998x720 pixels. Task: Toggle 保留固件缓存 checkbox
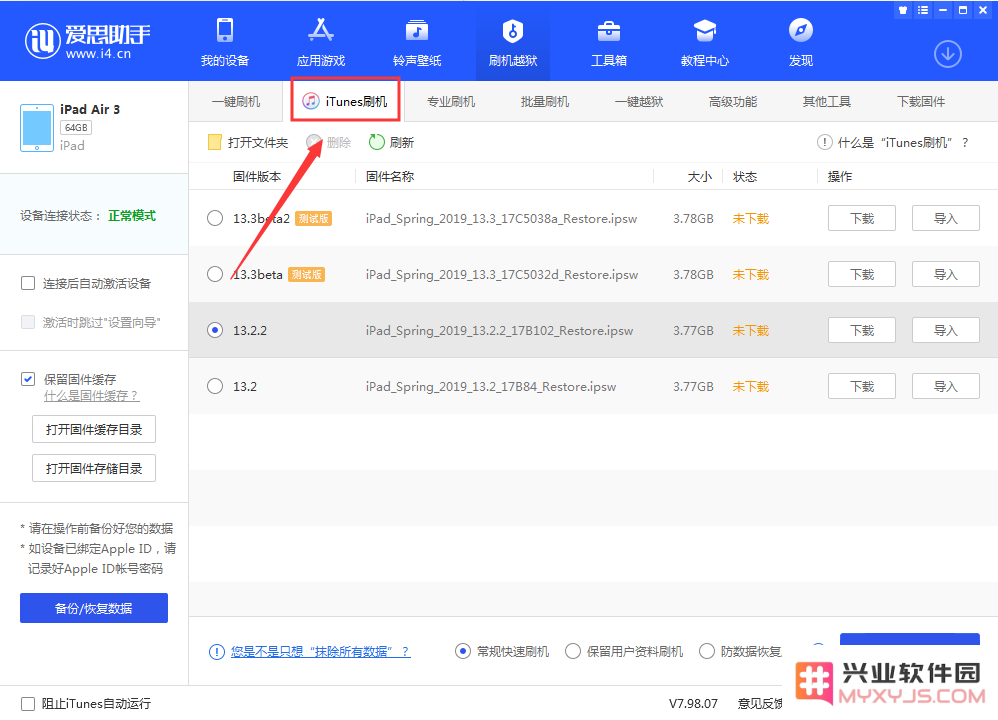coord(28,379)
